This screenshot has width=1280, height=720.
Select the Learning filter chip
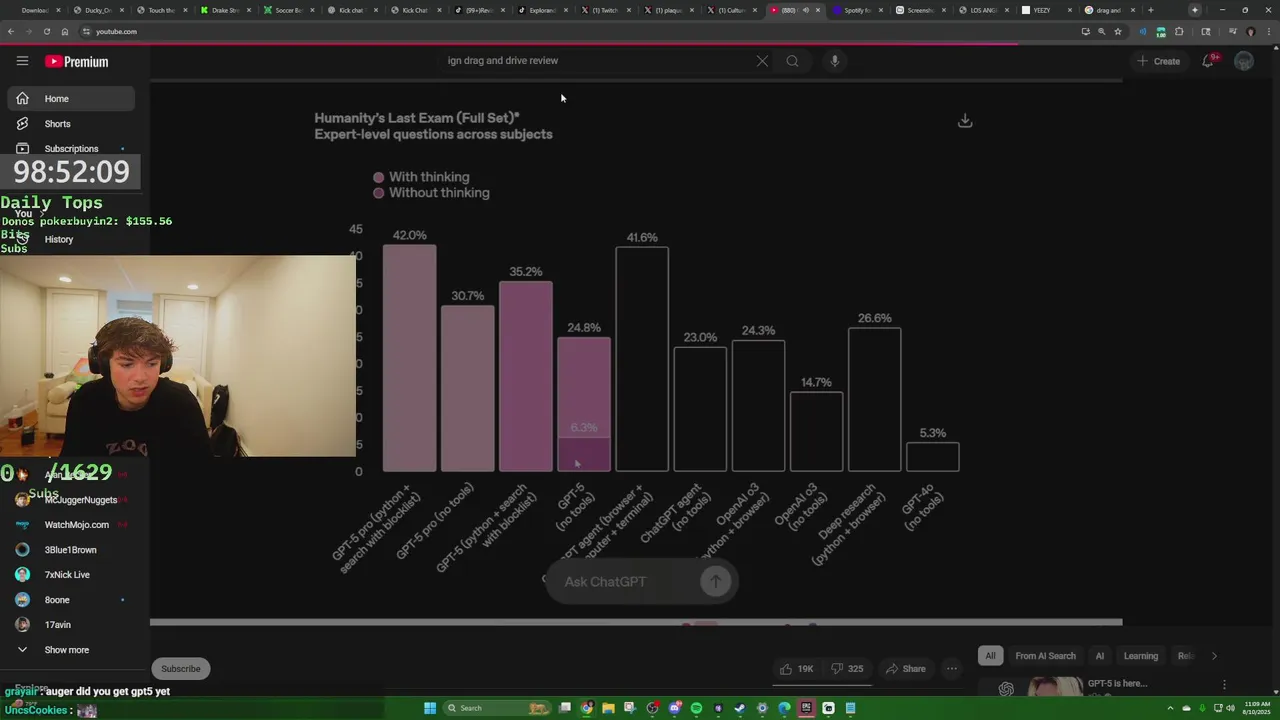[1141, 656]
